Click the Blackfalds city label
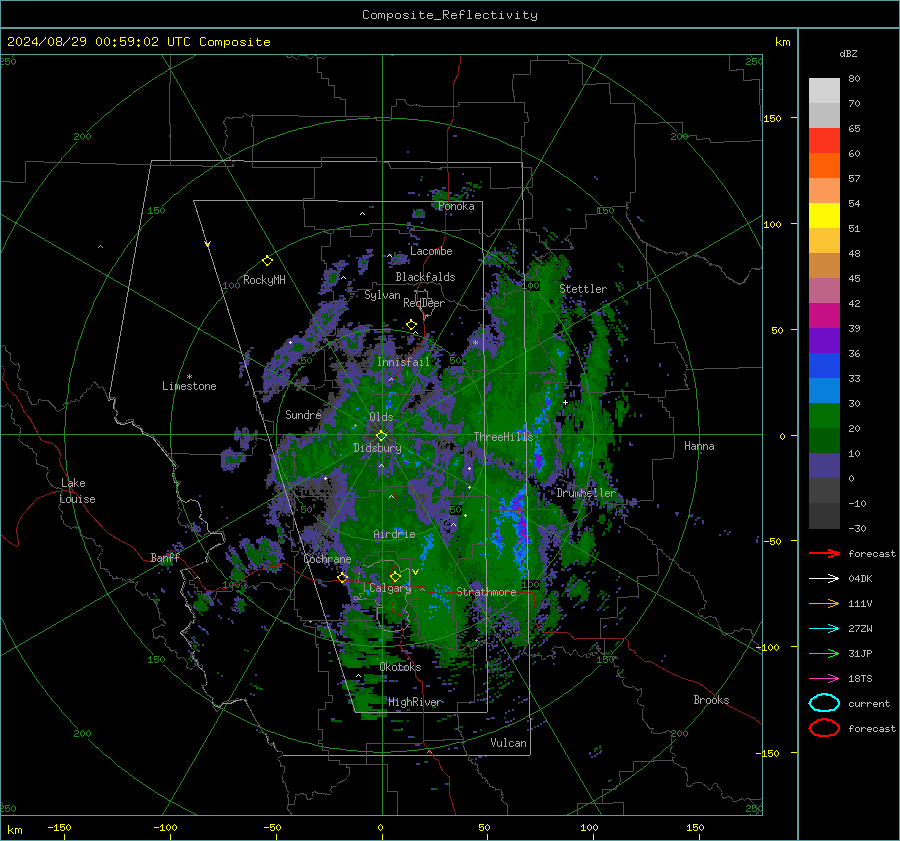The width and height of the screenshot is (900, 841). click(425, 277)
